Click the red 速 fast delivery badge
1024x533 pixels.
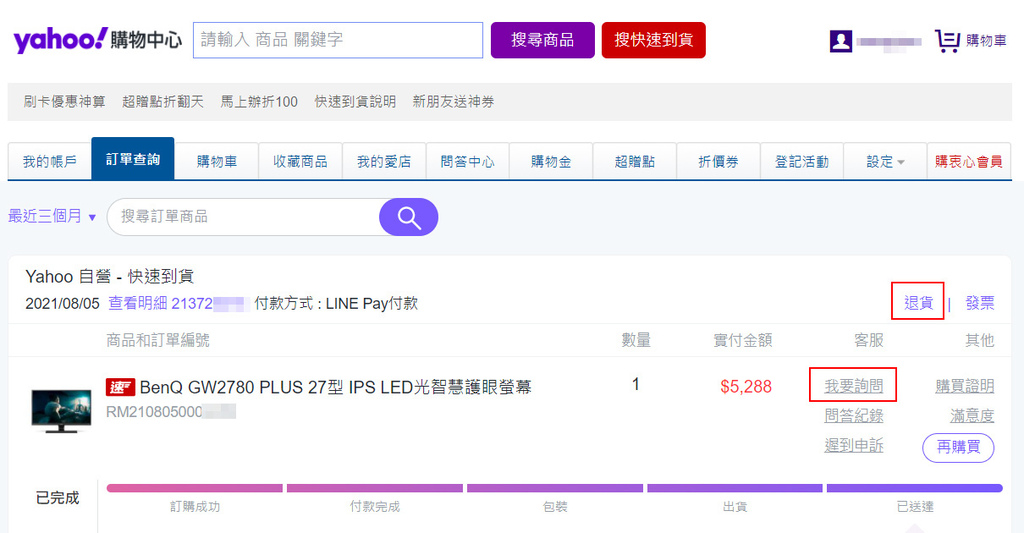[x=120, y=387]
